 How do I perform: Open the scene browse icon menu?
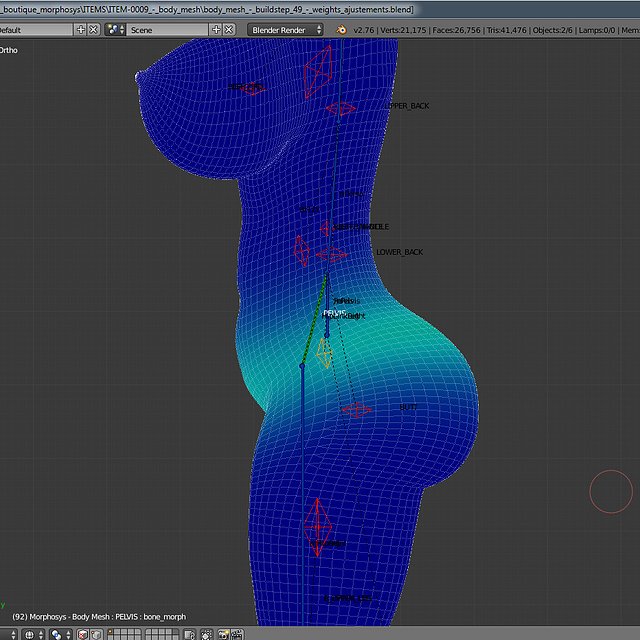coord(115,29)
